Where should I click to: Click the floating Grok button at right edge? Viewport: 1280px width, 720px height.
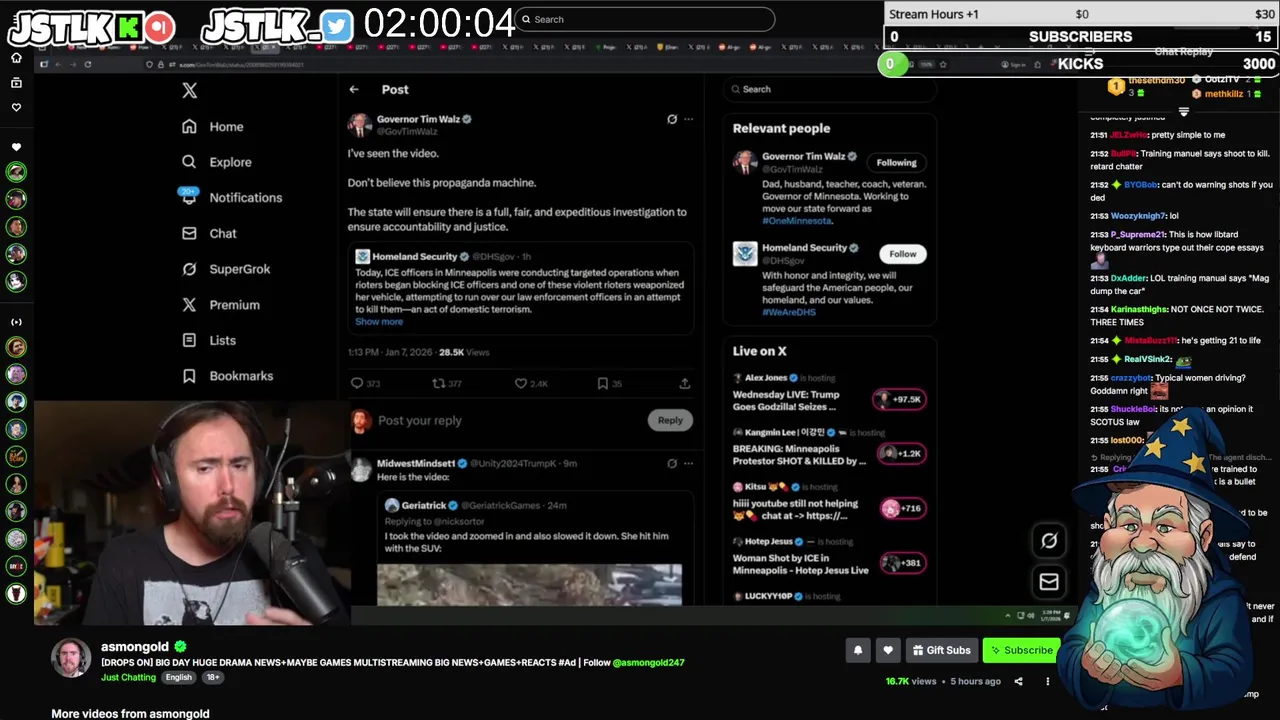pos(1049,541)
